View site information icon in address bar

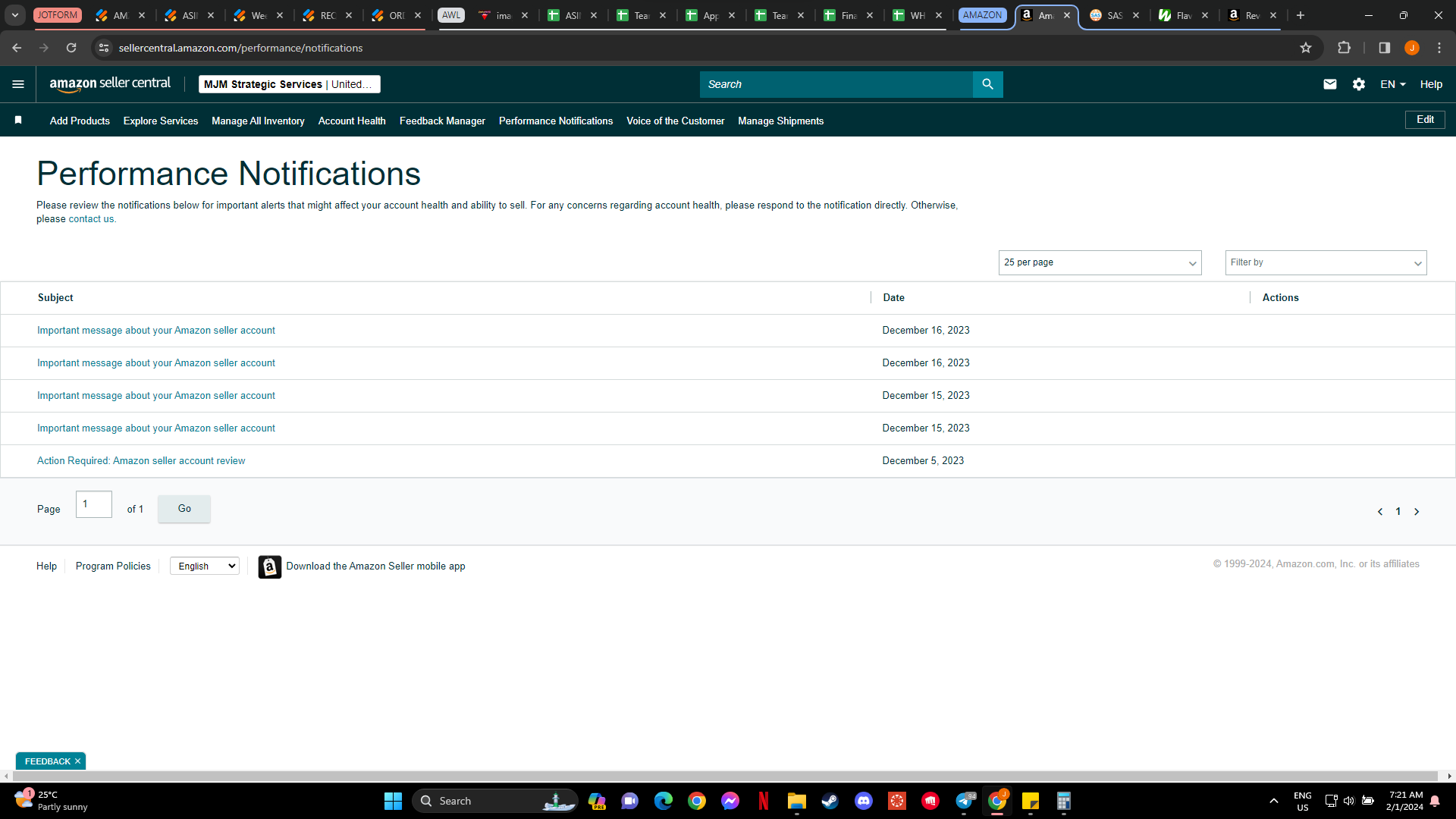[104, 48]
